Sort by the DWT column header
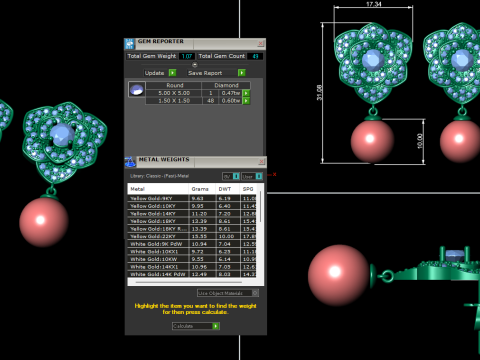This screenshot has height=360, width=480. (228, 189)
